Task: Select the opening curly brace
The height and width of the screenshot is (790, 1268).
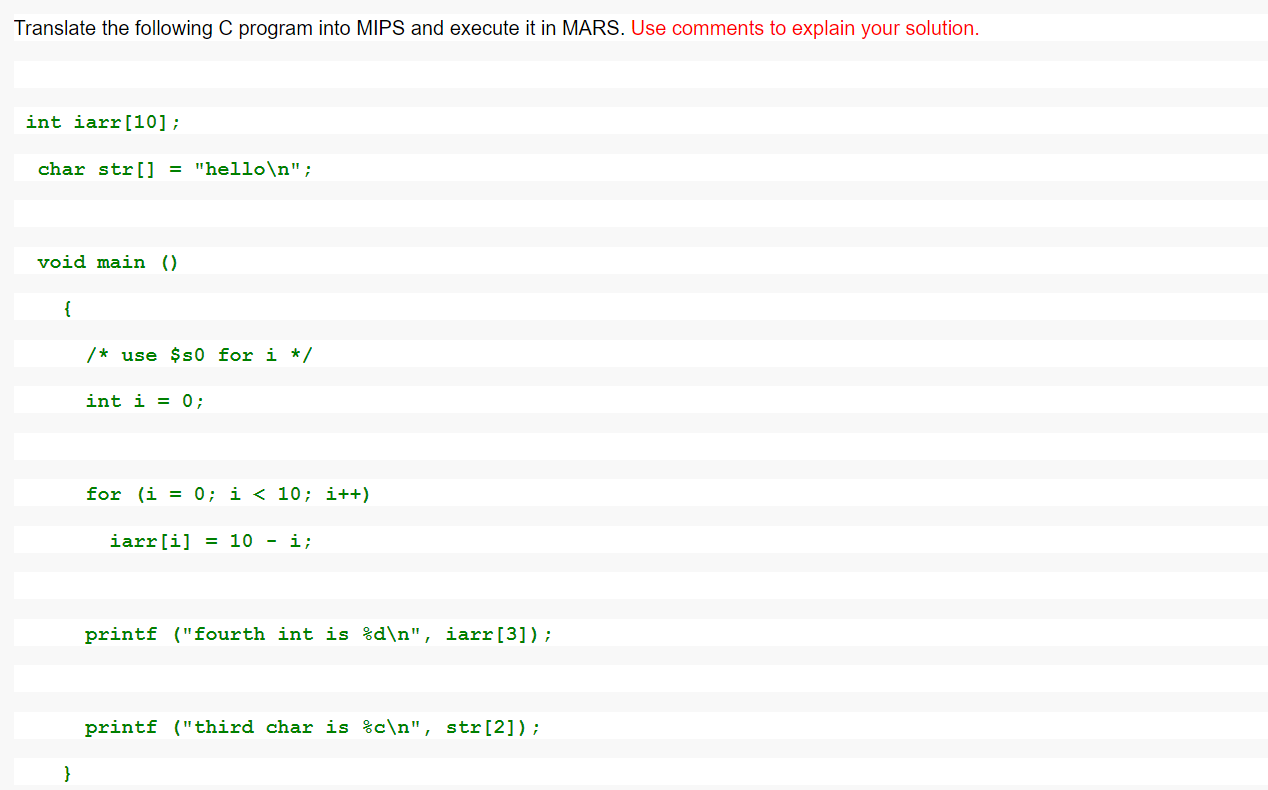Action: pos(67,308)
